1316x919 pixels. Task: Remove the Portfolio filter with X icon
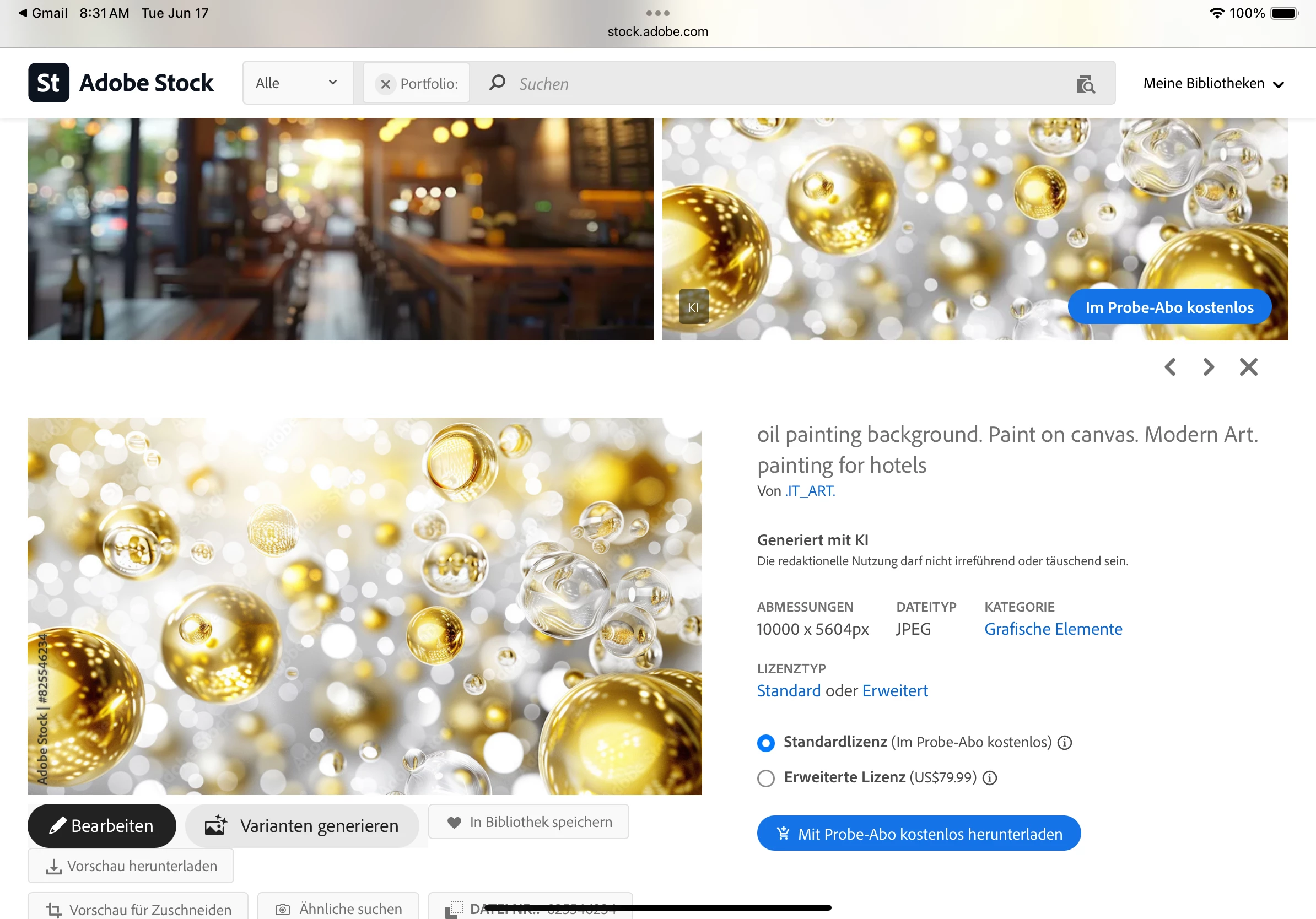pyautogui.click(x=385, y=84)
